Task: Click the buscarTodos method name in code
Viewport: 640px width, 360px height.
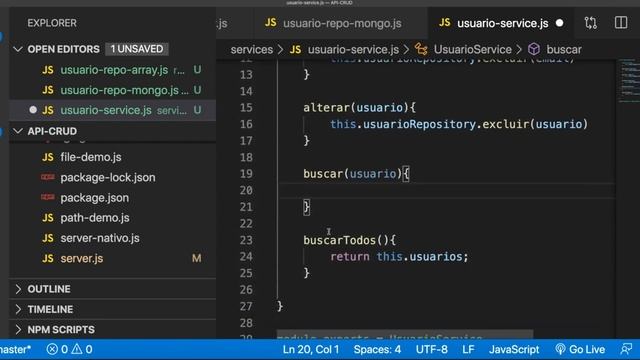Action: [x=340, y=240]
